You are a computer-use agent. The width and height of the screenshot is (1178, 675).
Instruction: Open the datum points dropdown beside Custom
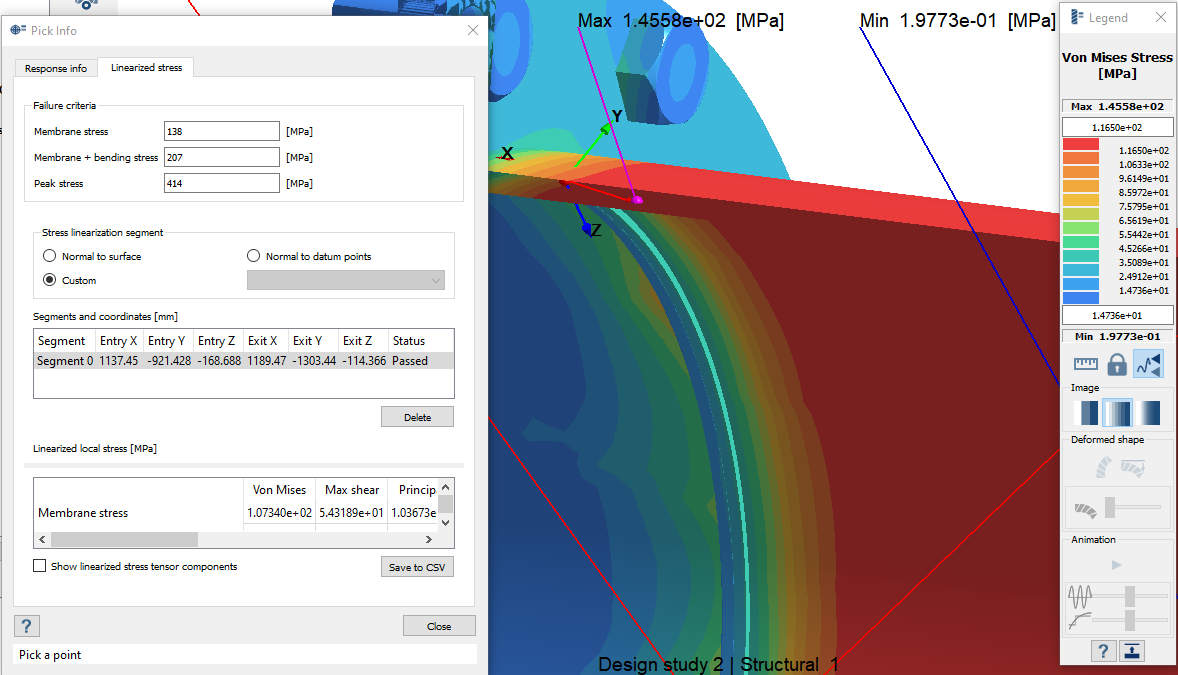coord(345,280)
